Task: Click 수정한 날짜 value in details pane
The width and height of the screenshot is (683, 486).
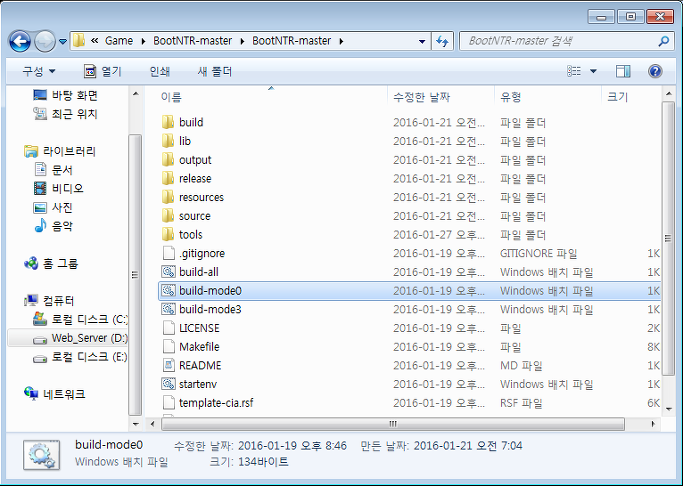Action: (x=292, y=446)
